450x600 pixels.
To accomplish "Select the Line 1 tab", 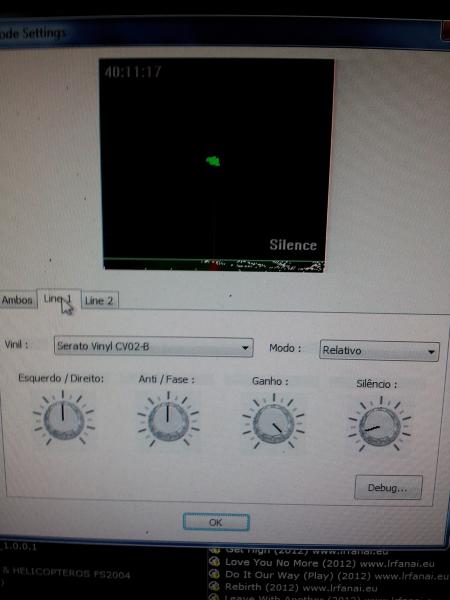I will pyautogui.click(x=59, y=298).
